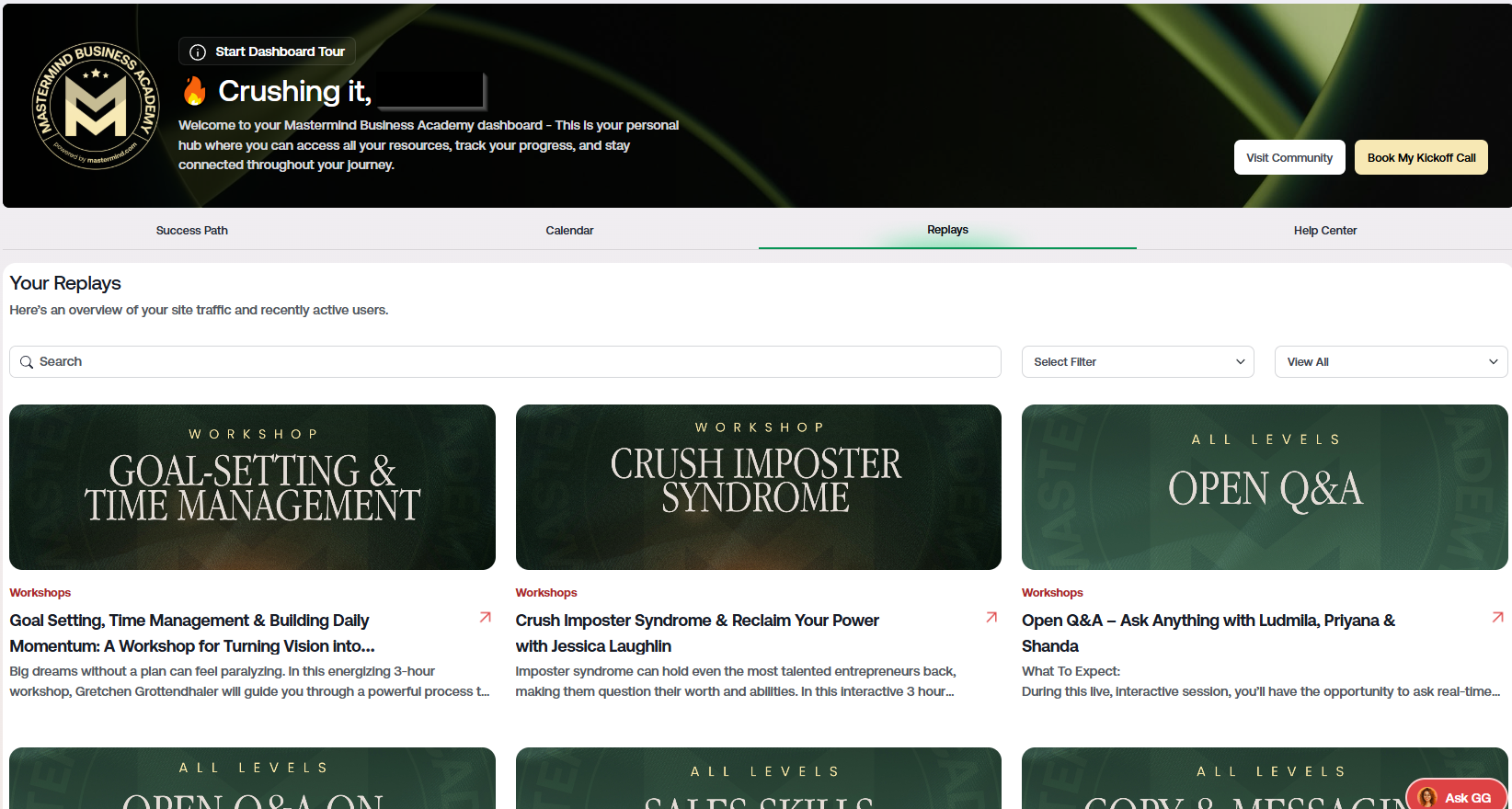Expand the View All dropdown
This screenshot has width=1512, height=809.
1391,362
